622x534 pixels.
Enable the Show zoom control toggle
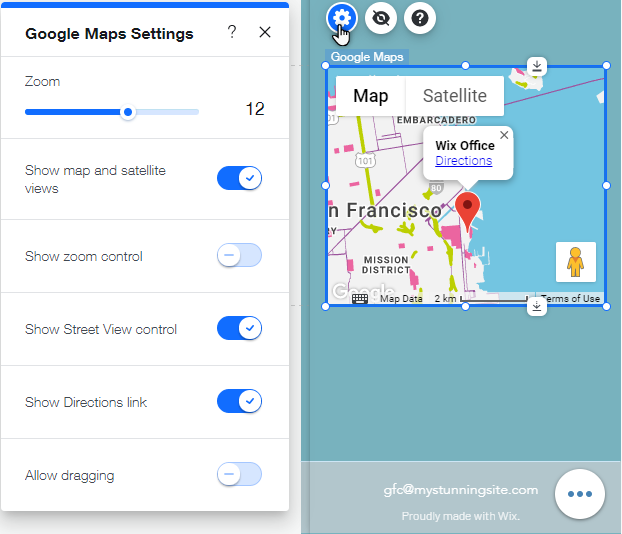pos(239,256)
